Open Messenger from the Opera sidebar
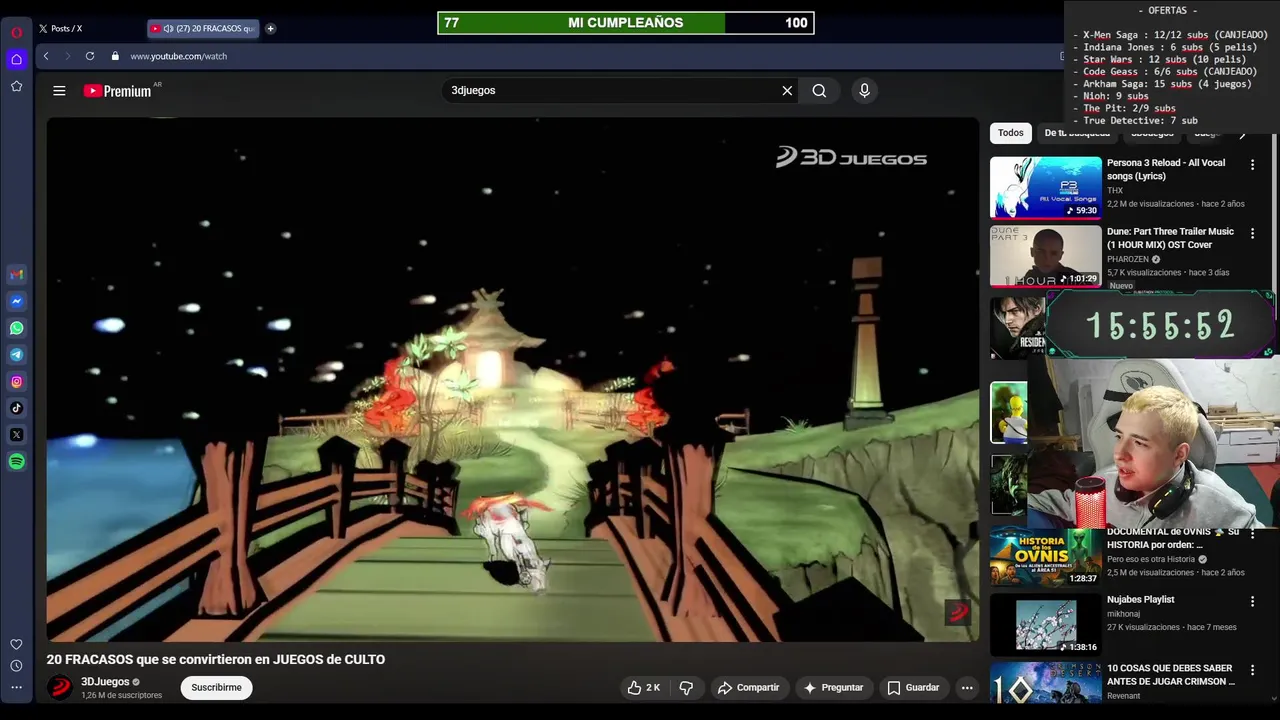Image resolution: width=1280 pixels, height=720 pixels. pyautogui.click(x=16, y=301)
